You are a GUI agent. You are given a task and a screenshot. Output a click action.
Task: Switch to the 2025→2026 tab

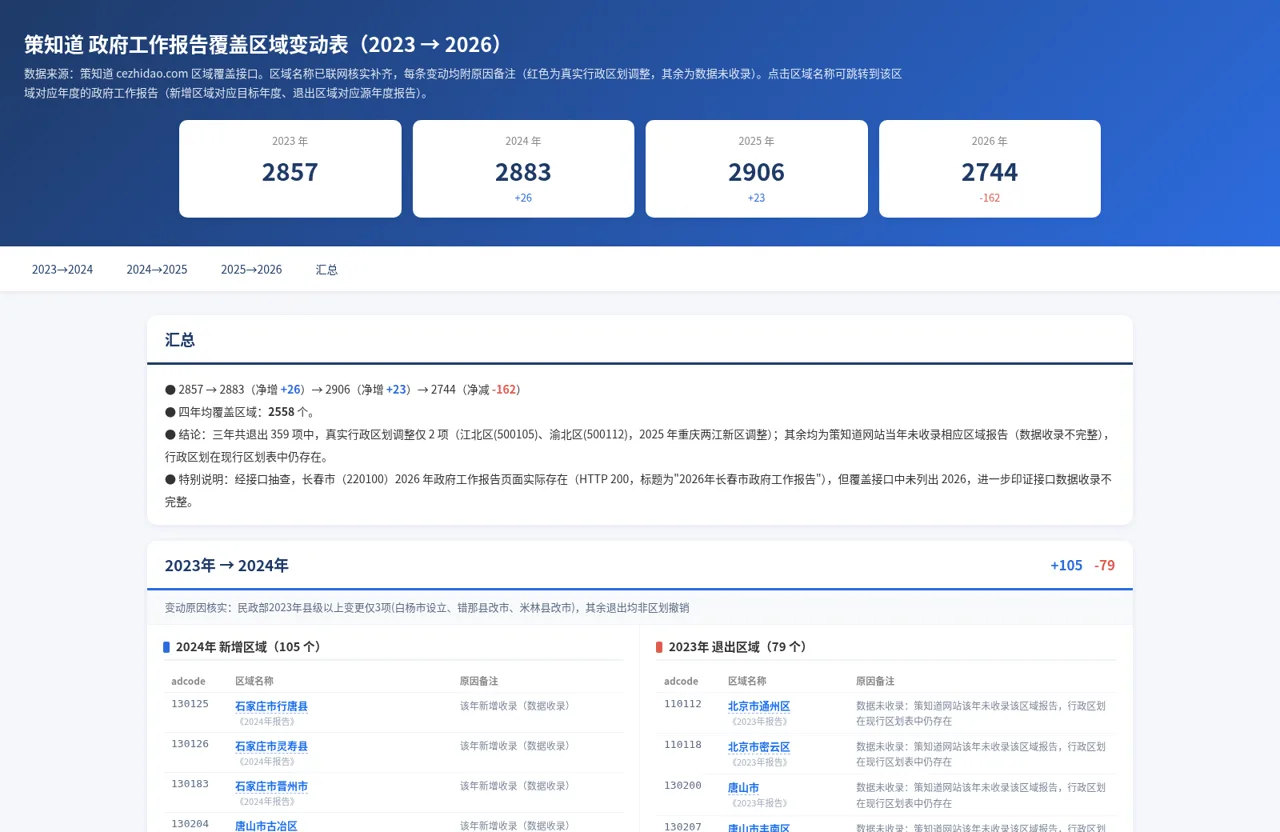coord(251,270)
